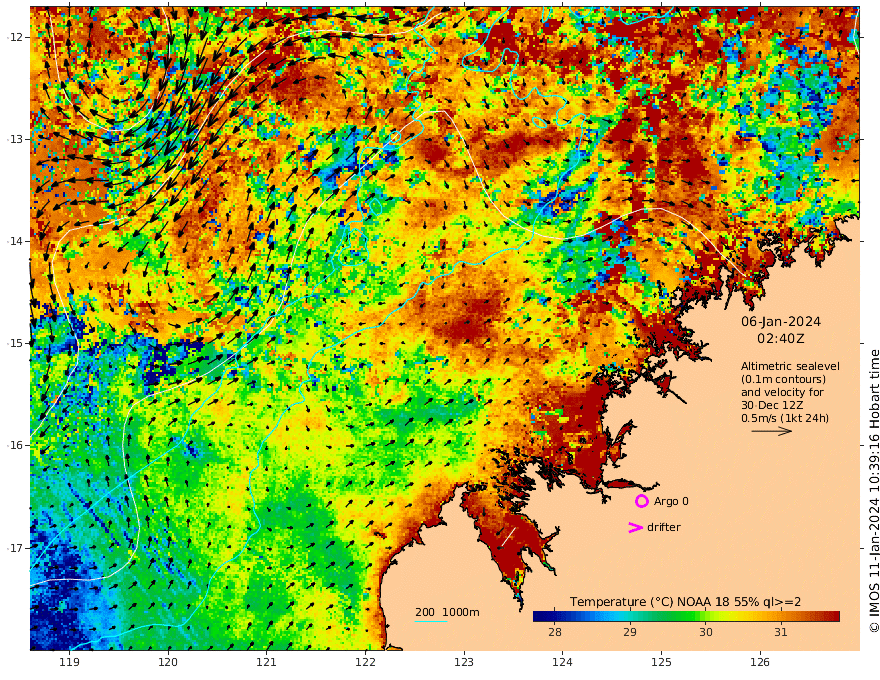This screenshot has height=680, width=880.
Task: Click the 'Altimetric sealevel' legend text
Action: coord(790,366)
